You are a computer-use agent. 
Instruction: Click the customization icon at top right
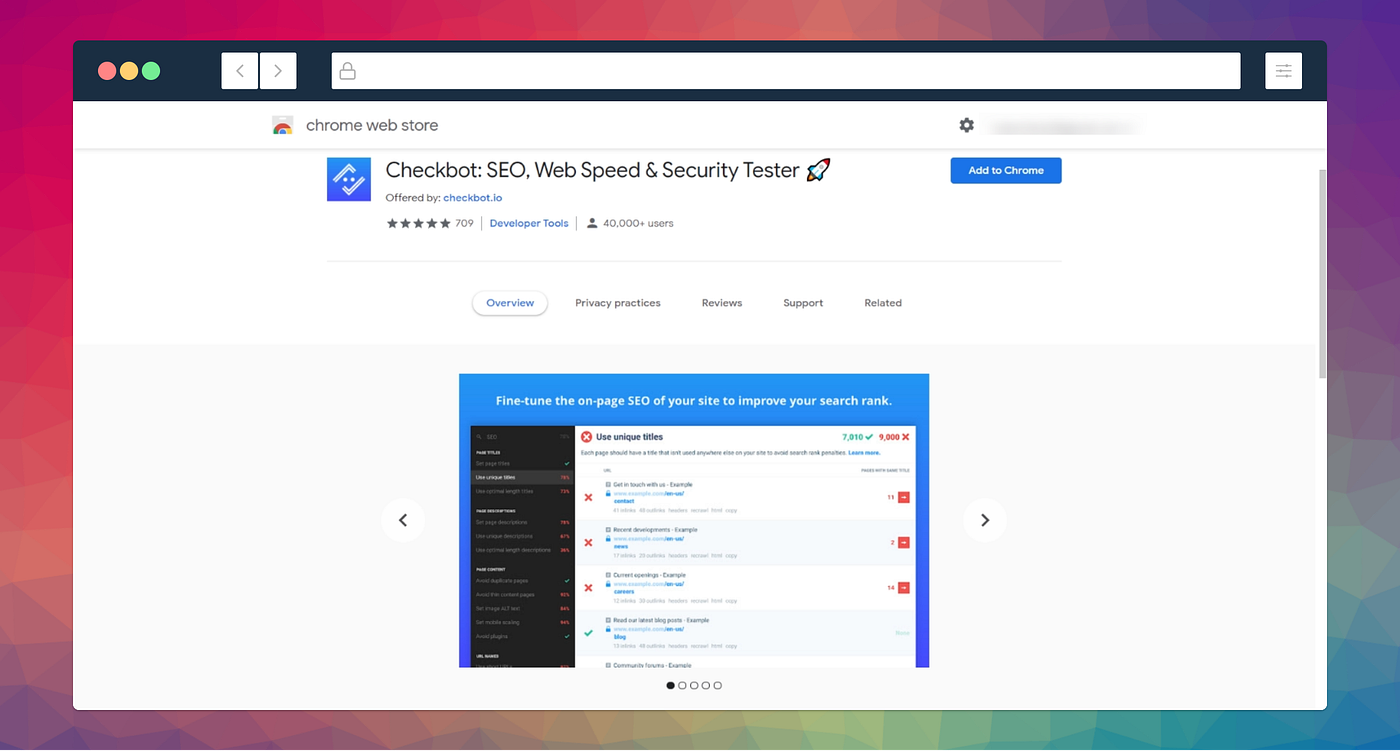coord(1283,70)
